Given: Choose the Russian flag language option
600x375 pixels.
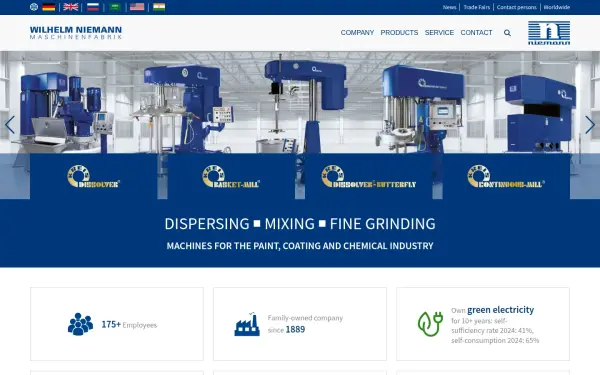Looking at the screenshot, I should (x=93, y=7).
